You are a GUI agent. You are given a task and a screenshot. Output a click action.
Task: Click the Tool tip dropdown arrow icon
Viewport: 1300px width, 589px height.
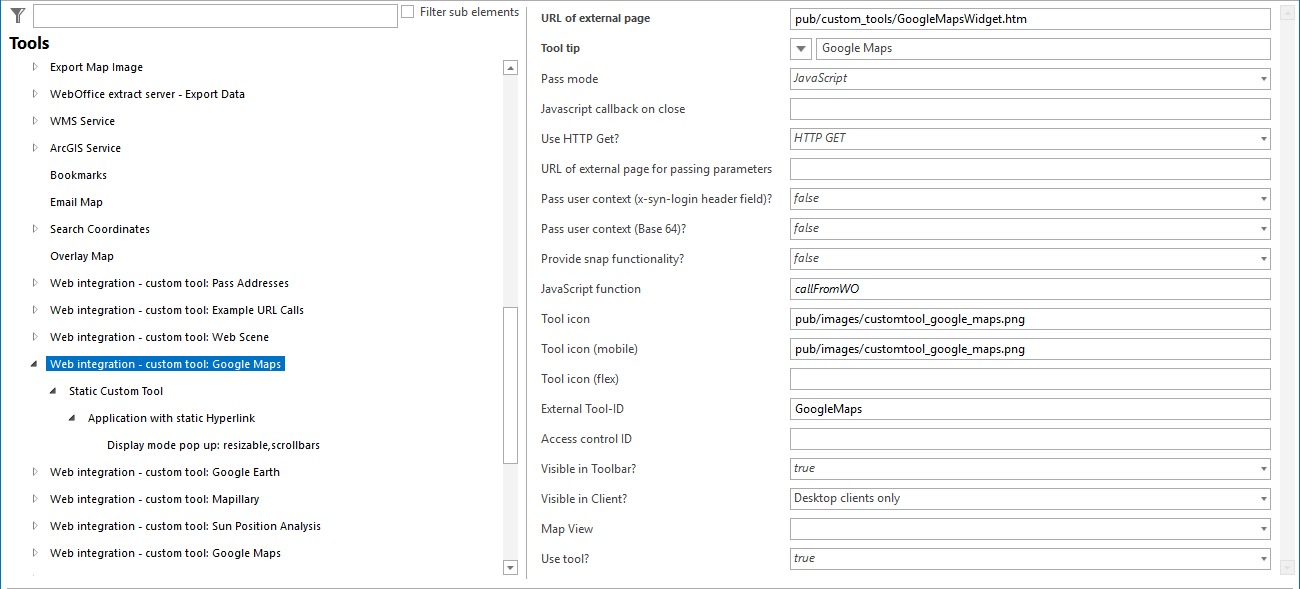[800, 48]
